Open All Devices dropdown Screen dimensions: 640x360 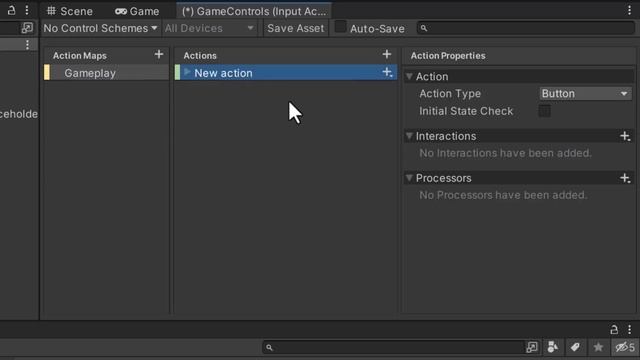[x=209, y=28]
